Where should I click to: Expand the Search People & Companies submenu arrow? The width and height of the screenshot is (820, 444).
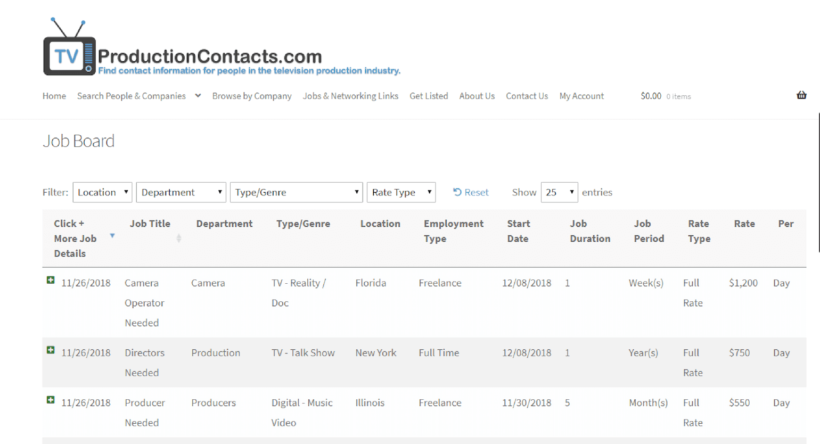click(x=198, y=96)
